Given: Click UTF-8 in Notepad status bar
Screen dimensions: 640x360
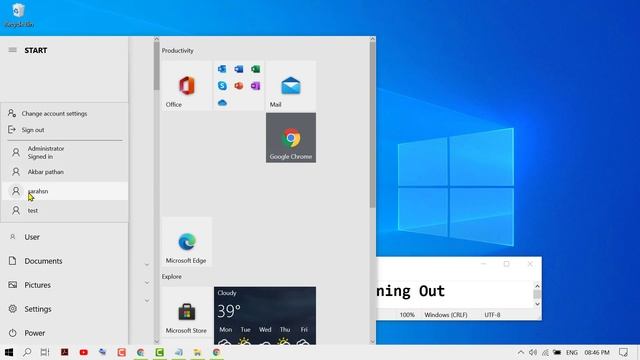Looking at the screenshot, I should click(x=492, y=315).
